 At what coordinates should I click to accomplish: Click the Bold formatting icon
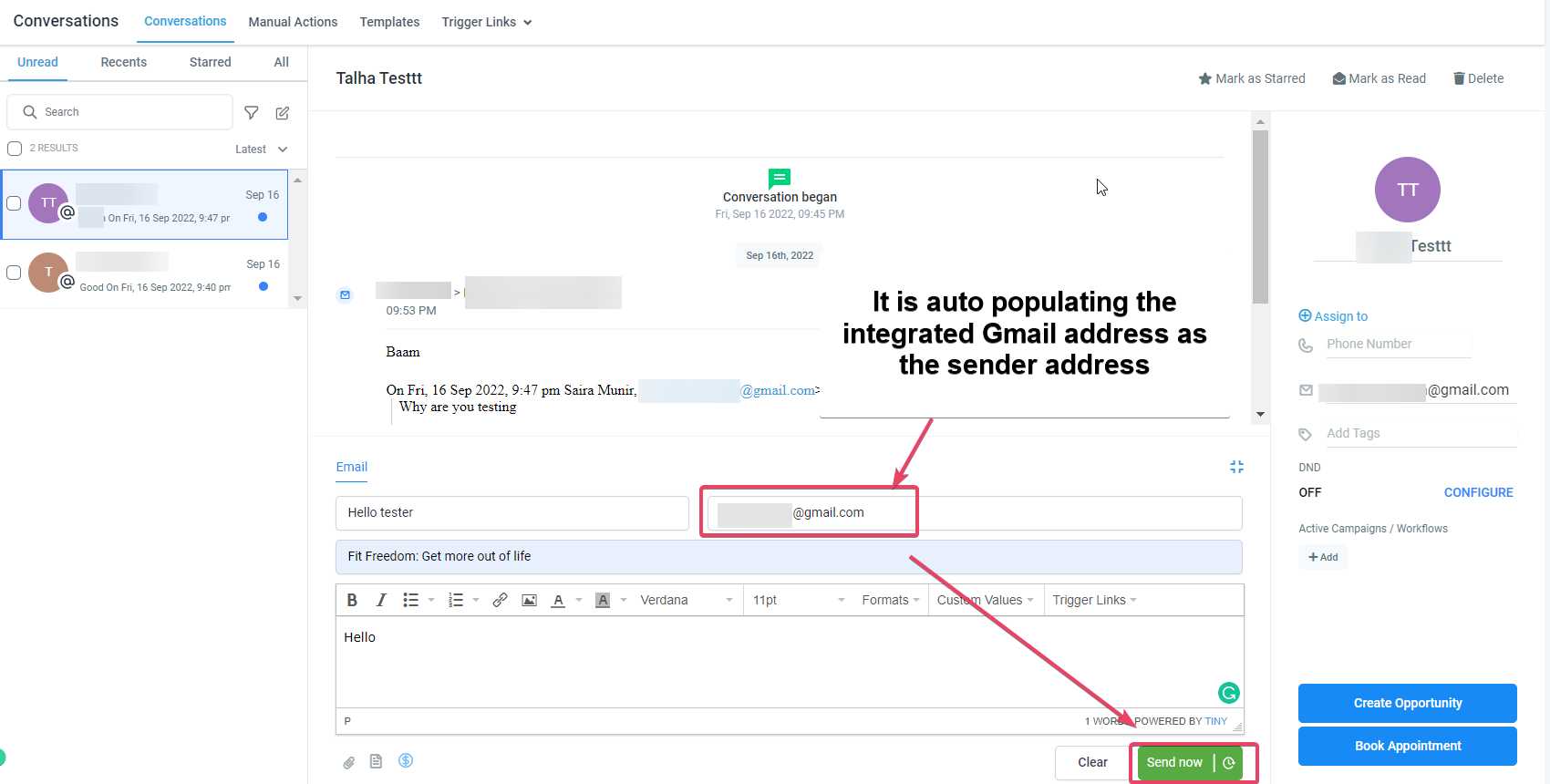pos(352,600)
